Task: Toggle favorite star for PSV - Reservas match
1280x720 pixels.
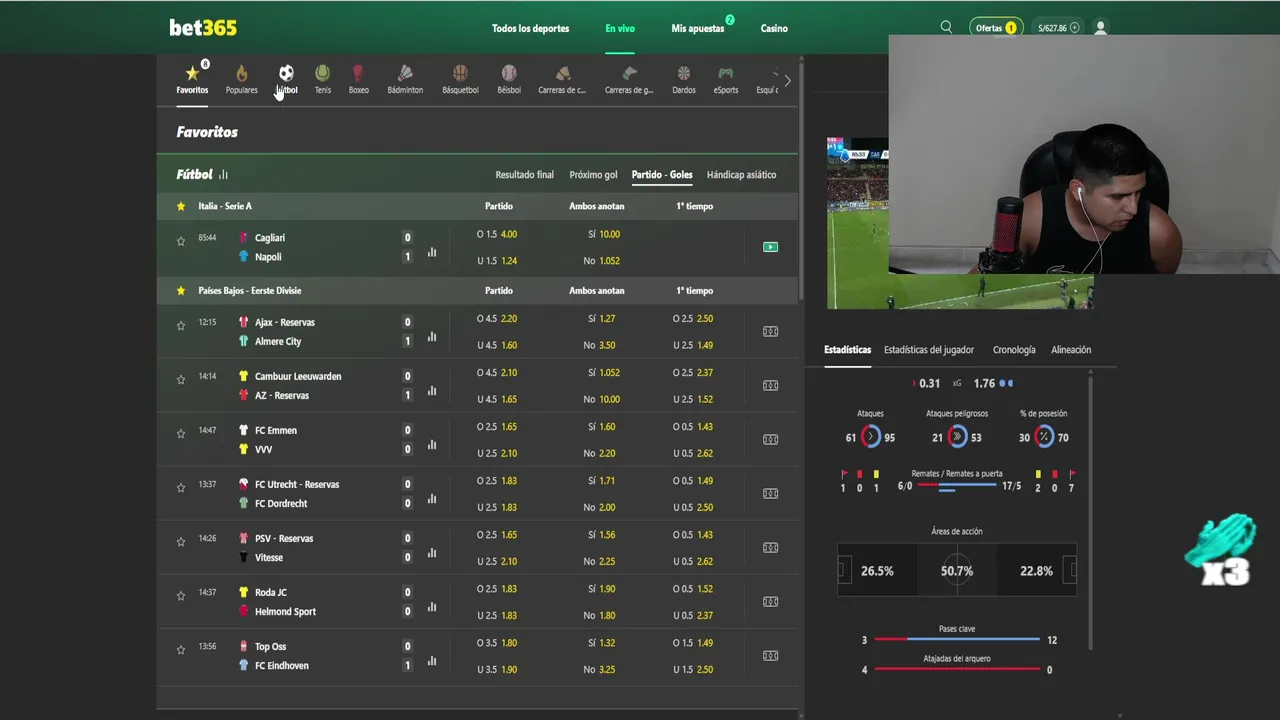Action: (181, 541)
